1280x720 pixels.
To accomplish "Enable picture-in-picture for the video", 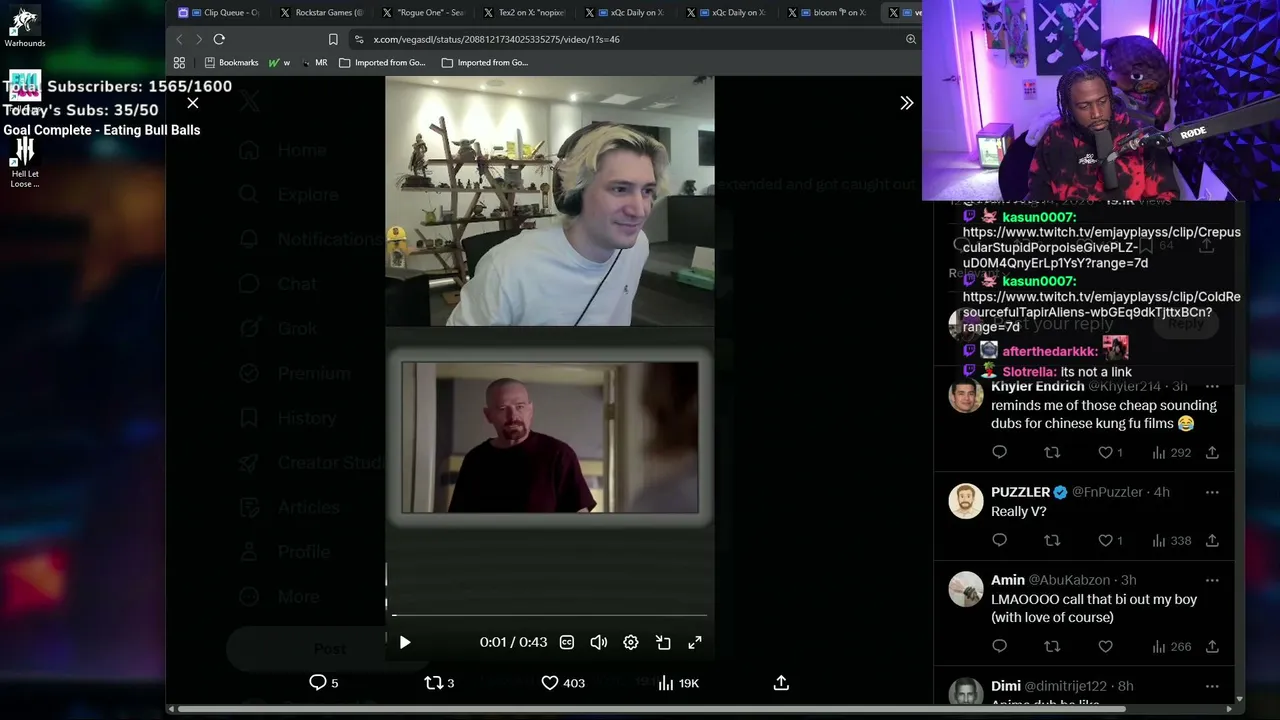I will 663,642.
